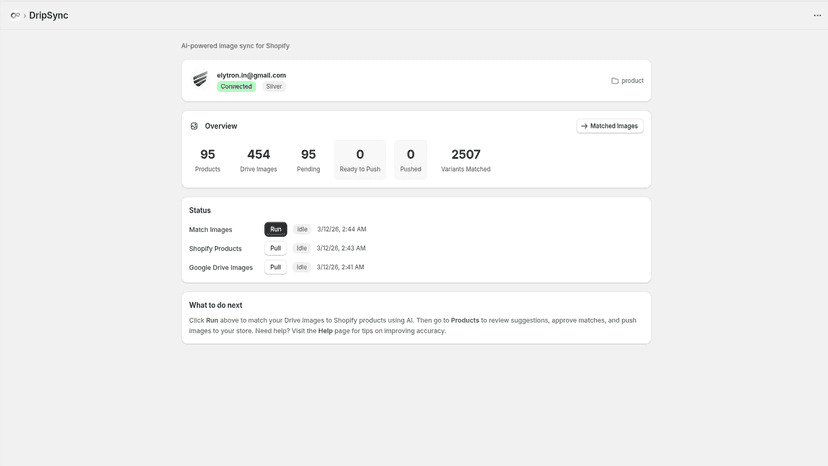Select the Pushed stat card
This screenshot has height=466, width=828.
click(x=410, y=160)
